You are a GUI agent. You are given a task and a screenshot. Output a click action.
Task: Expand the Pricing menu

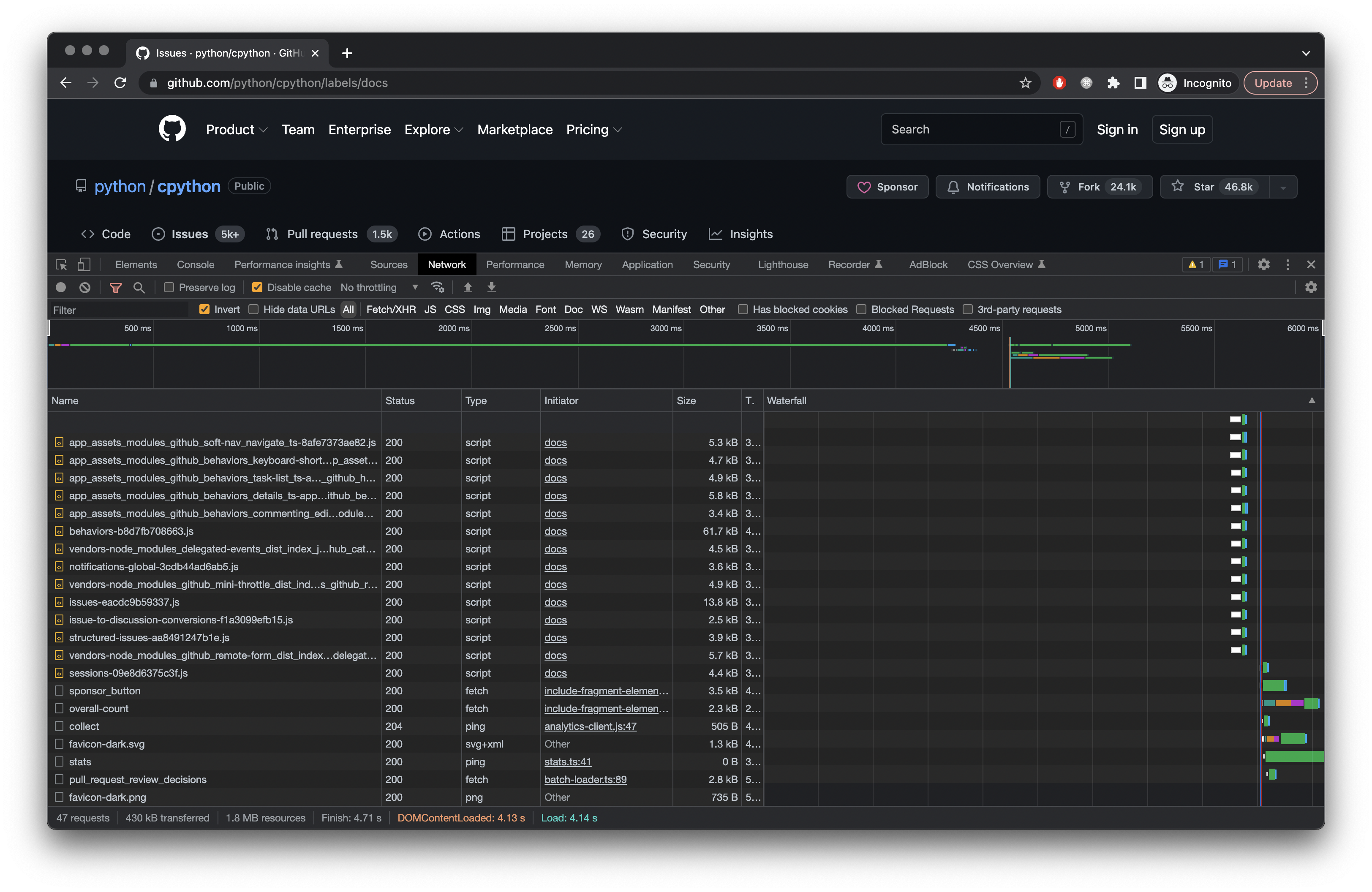coord(594,130)
